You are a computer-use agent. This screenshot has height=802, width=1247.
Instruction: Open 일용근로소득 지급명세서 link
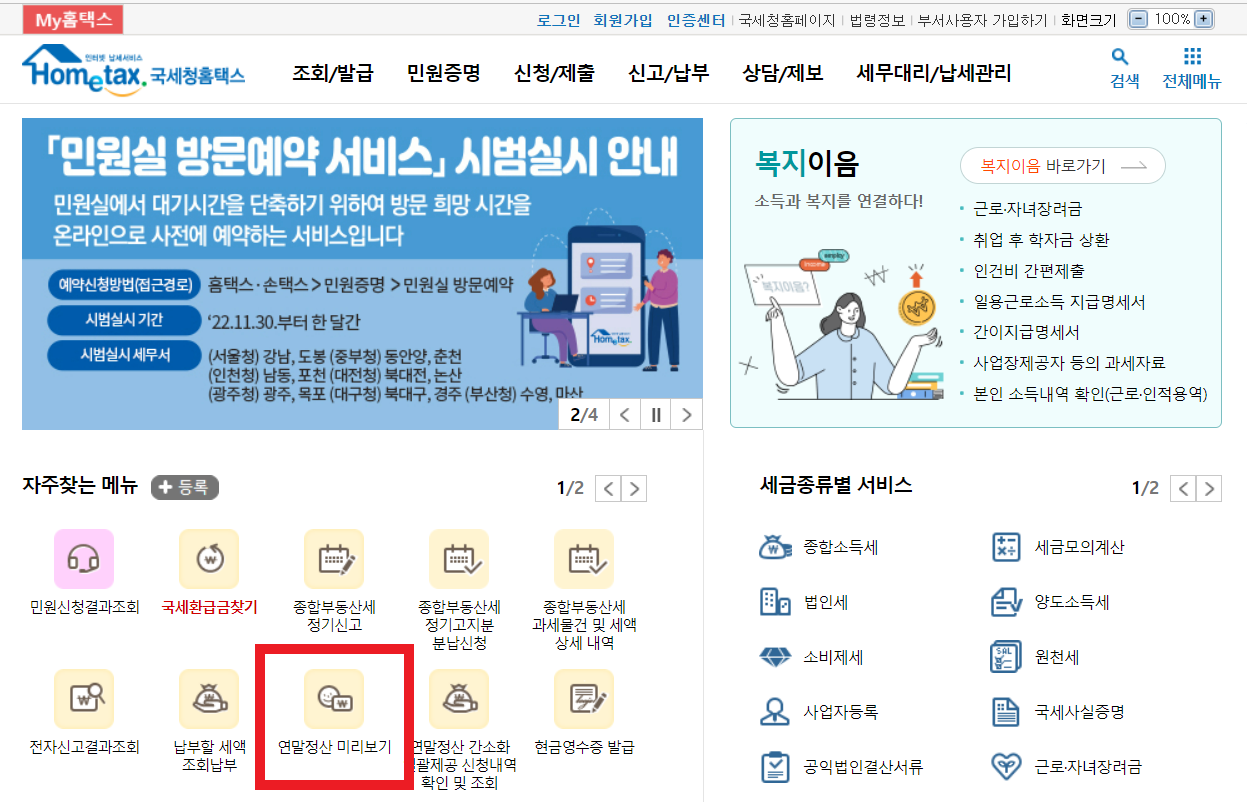(x=1059, y=302)
